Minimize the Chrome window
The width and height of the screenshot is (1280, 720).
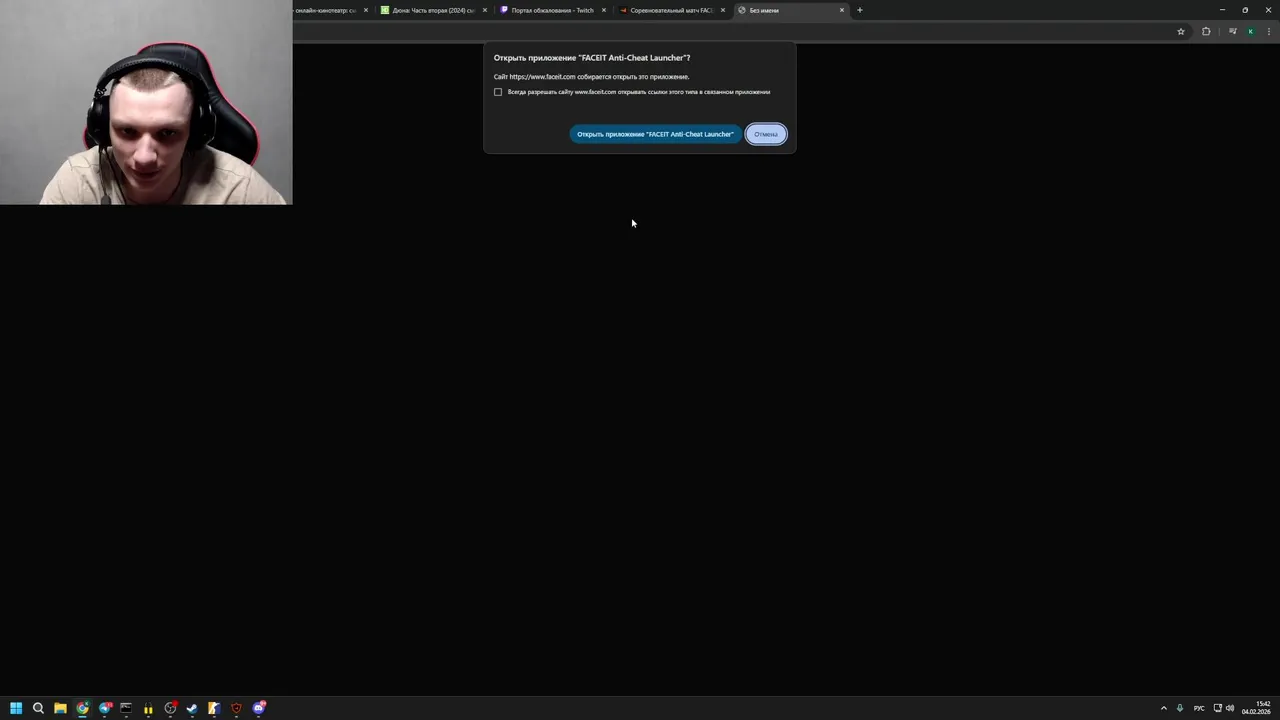tap(1222, 10)
